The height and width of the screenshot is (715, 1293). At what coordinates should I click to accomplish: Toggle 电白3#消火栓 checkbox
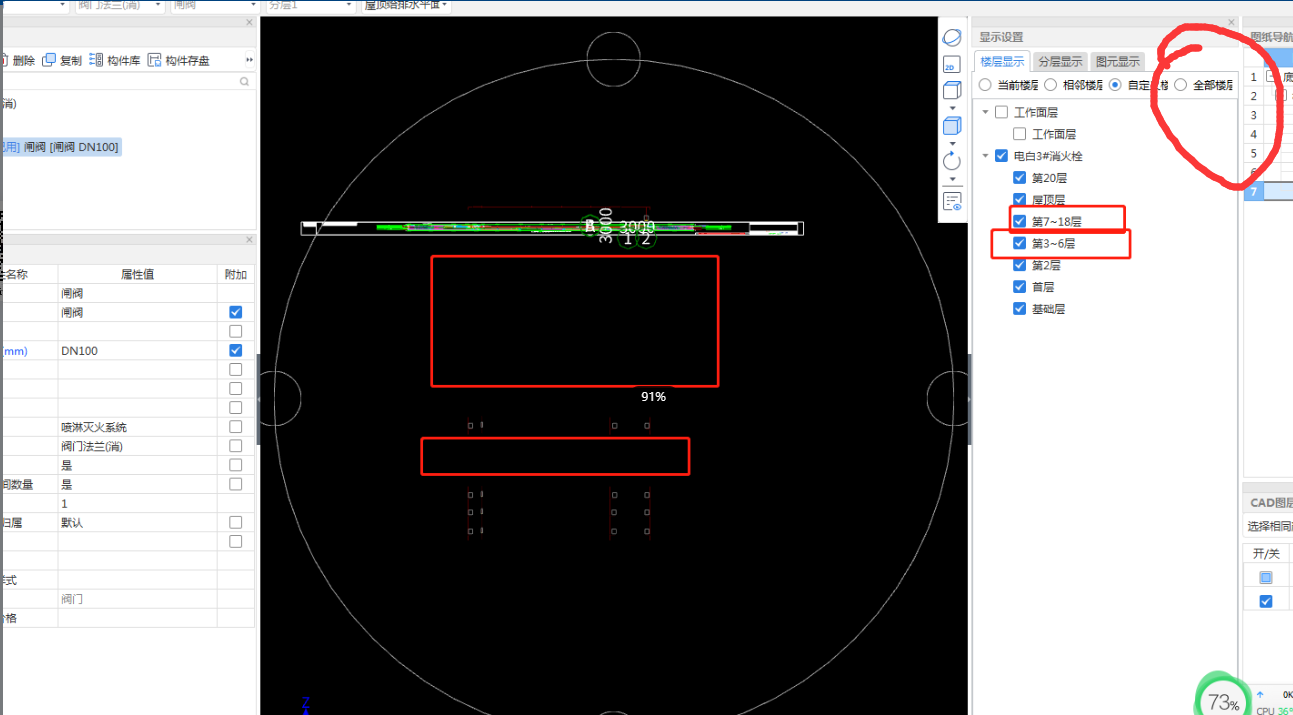click(x=1002, y=156)
